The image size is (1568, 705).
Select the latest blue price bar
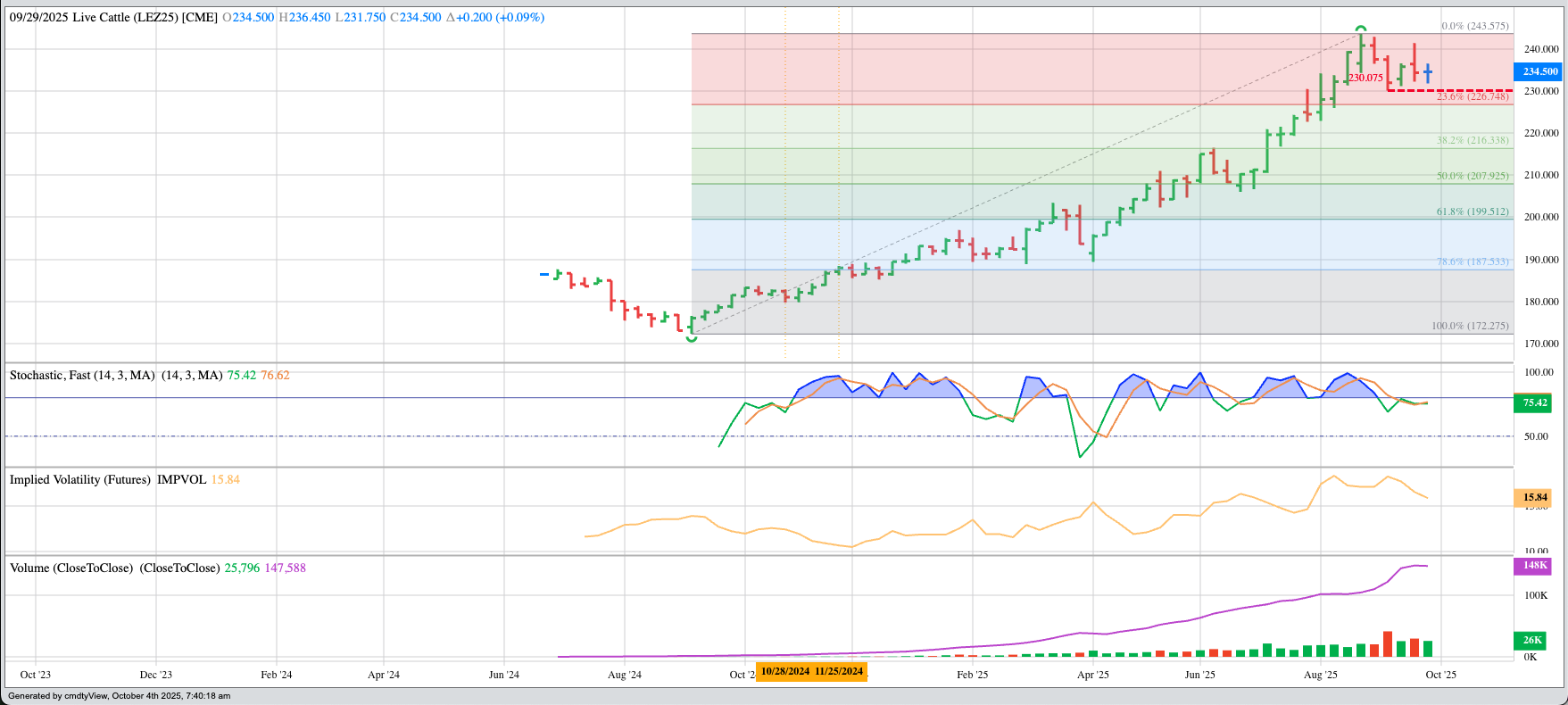coord(1428,72)
